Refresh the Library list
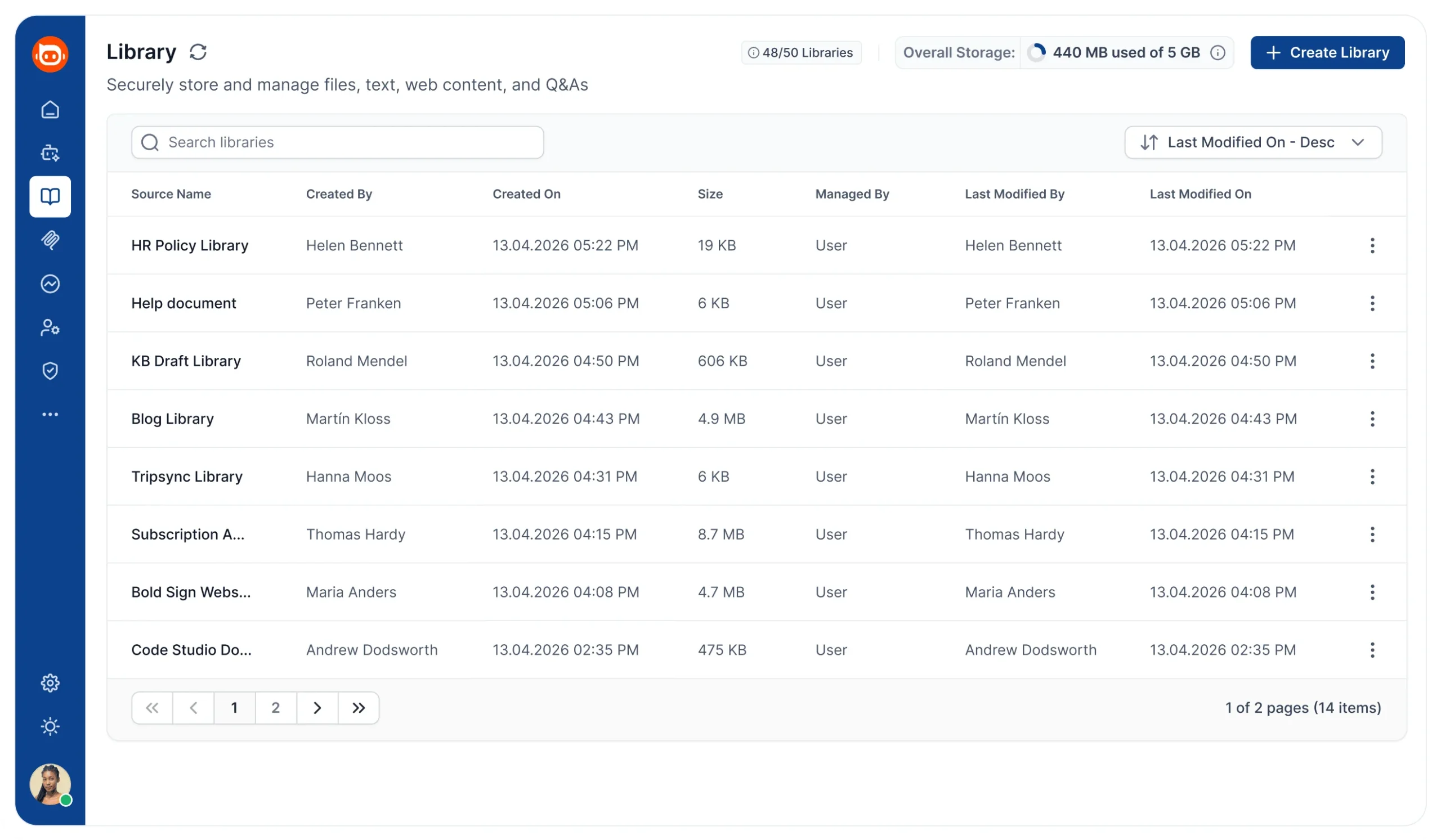1441x840 pixels. point(198,52)
